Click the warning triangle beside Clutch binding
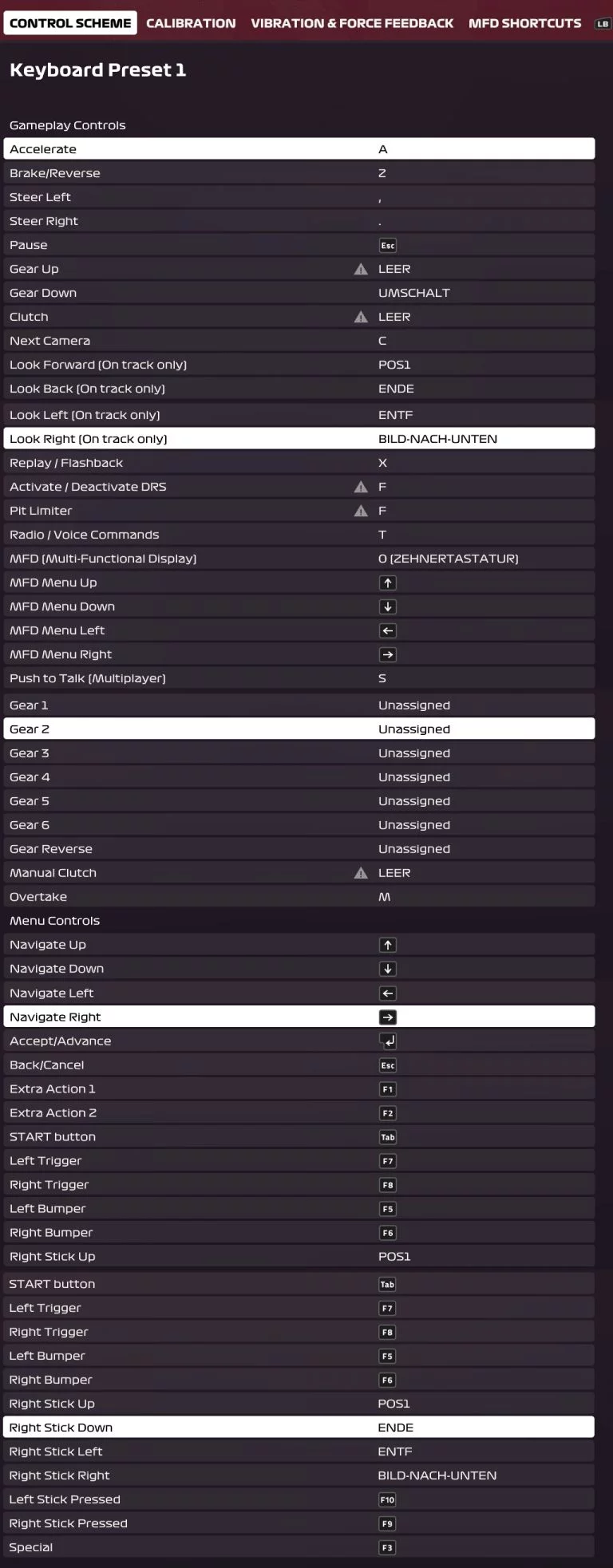The height and width of the screenshot is (1568, 613). click(361, 317)
